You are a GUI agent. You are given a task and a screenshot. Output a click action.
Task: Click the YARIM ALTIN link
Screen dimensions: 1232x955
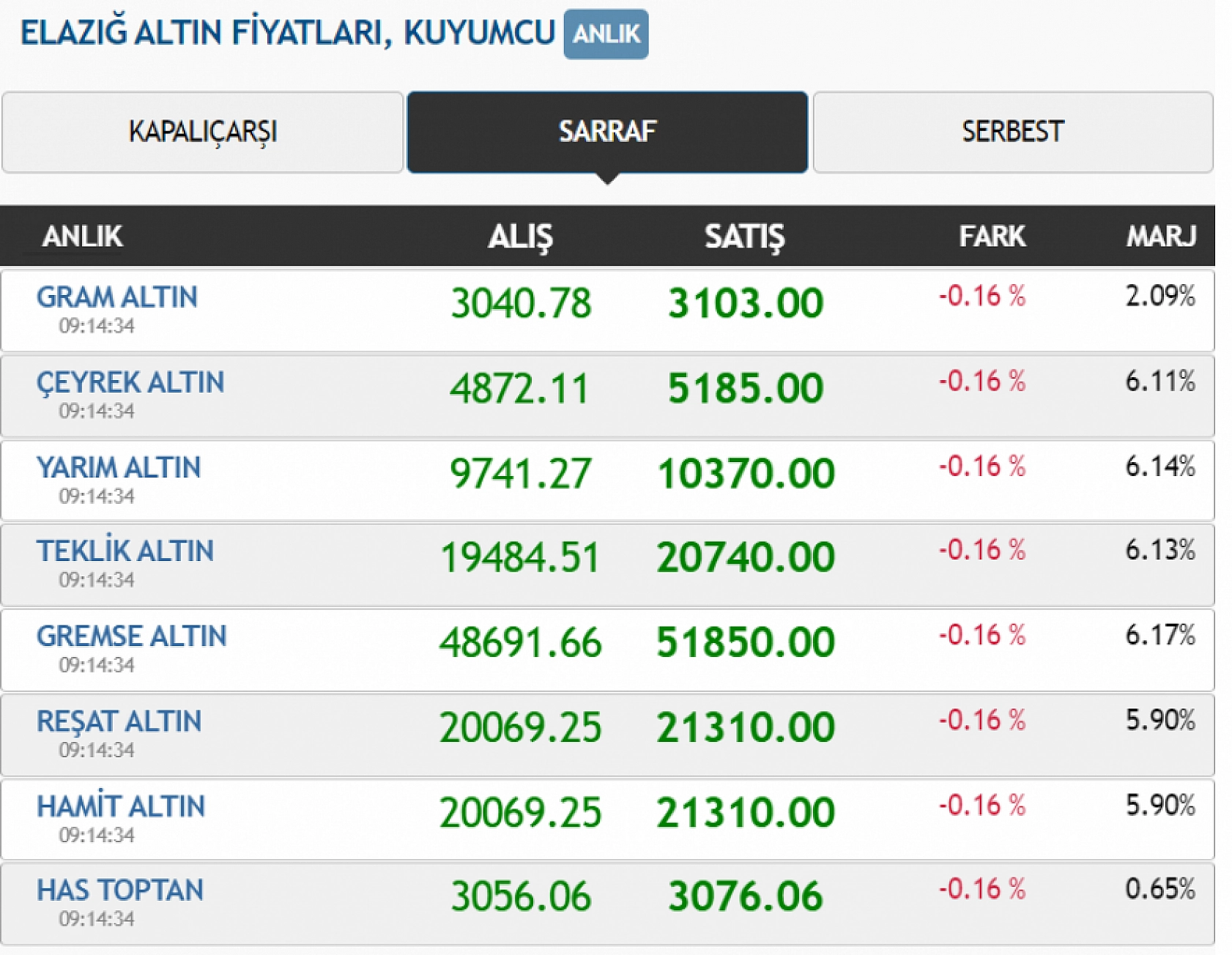(x=119, y=467)
